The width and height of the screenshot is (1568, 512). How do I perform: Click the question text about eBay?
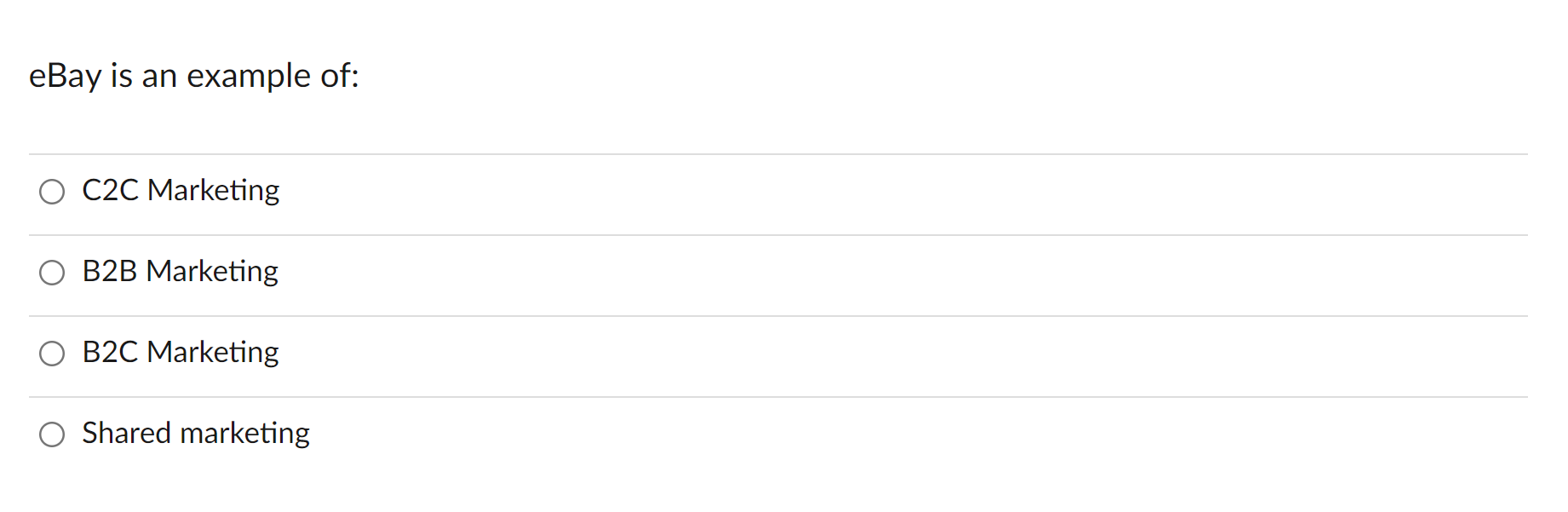click(x=194, y=76)
